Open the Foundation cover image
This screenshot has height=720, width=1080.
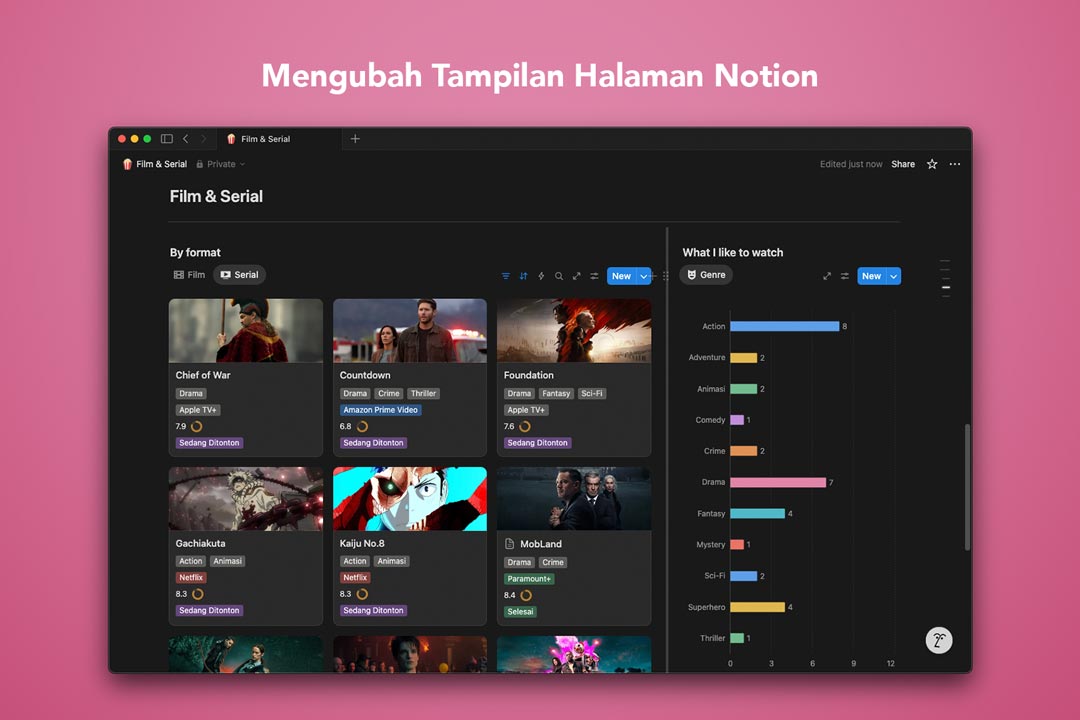(x=574, y=331)
